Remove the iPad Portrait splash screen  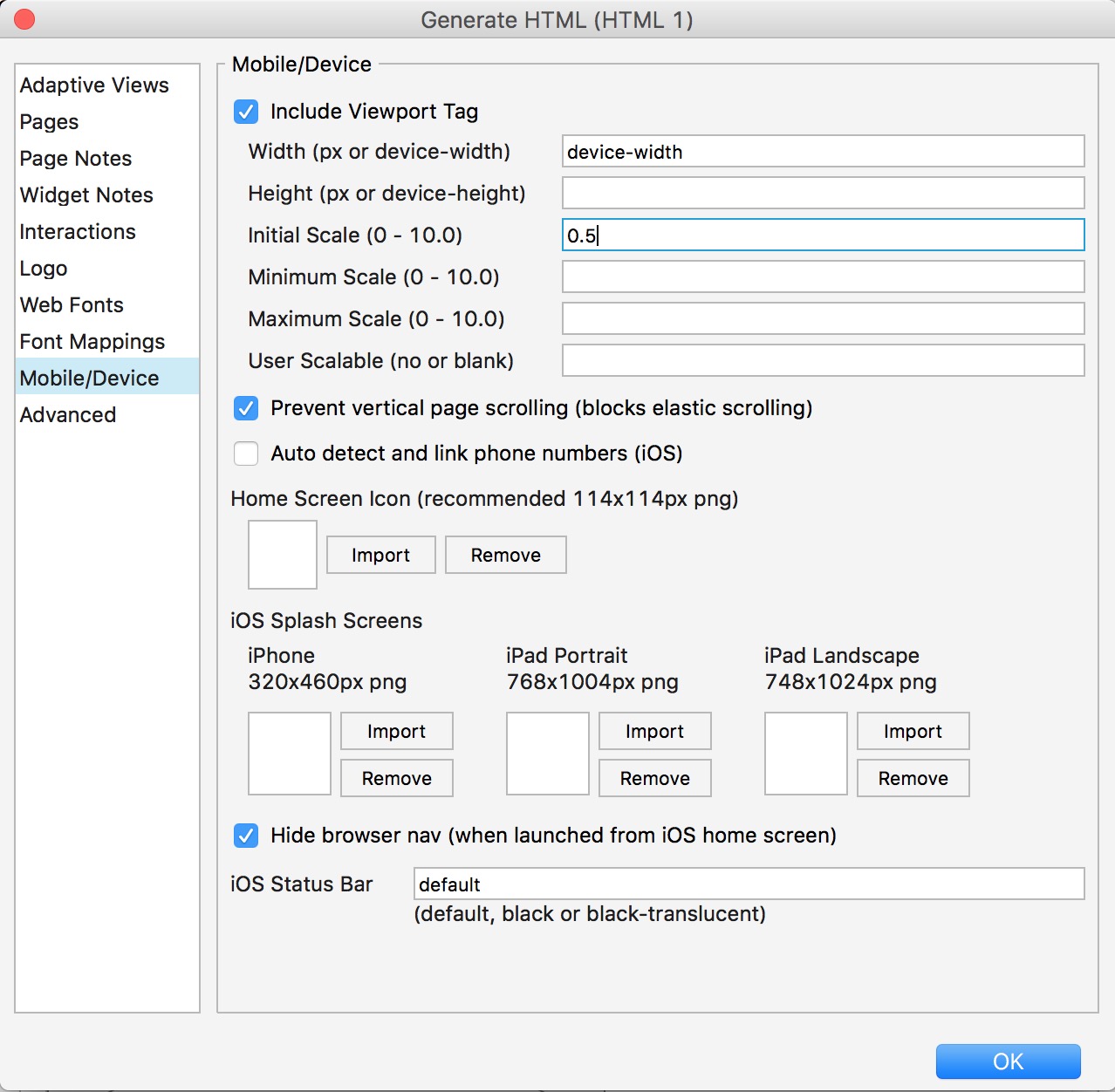coord(654,779)
